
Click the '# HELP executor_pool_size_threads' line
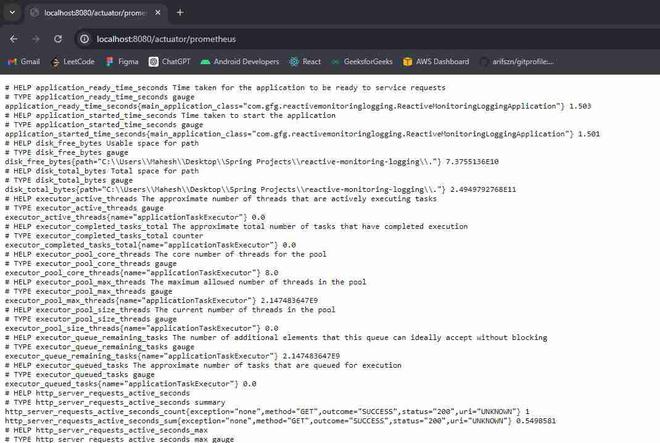[x=170, y=310]
